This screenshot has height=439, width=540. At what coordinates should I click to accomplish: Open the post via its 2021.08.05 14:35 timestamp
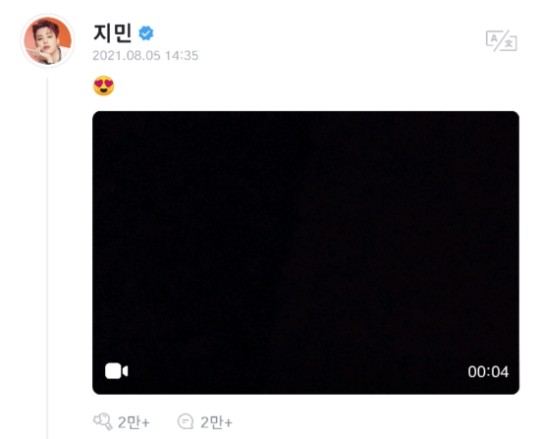145,56
